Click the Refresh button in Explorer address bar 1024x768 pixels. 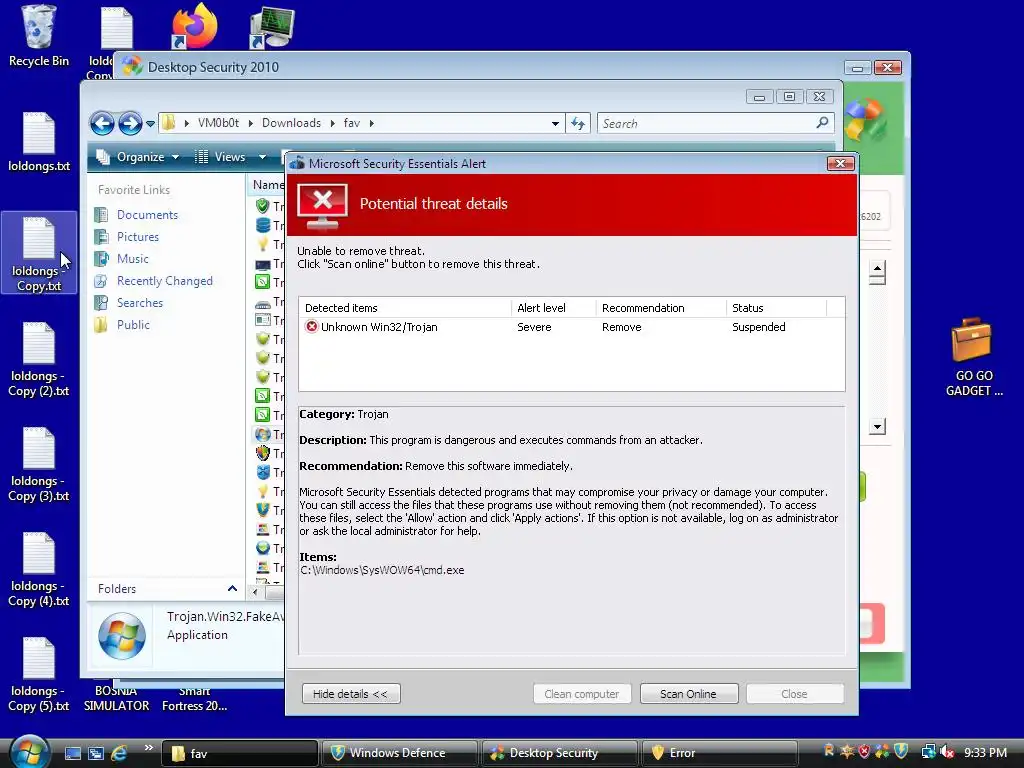click(578, 123)
